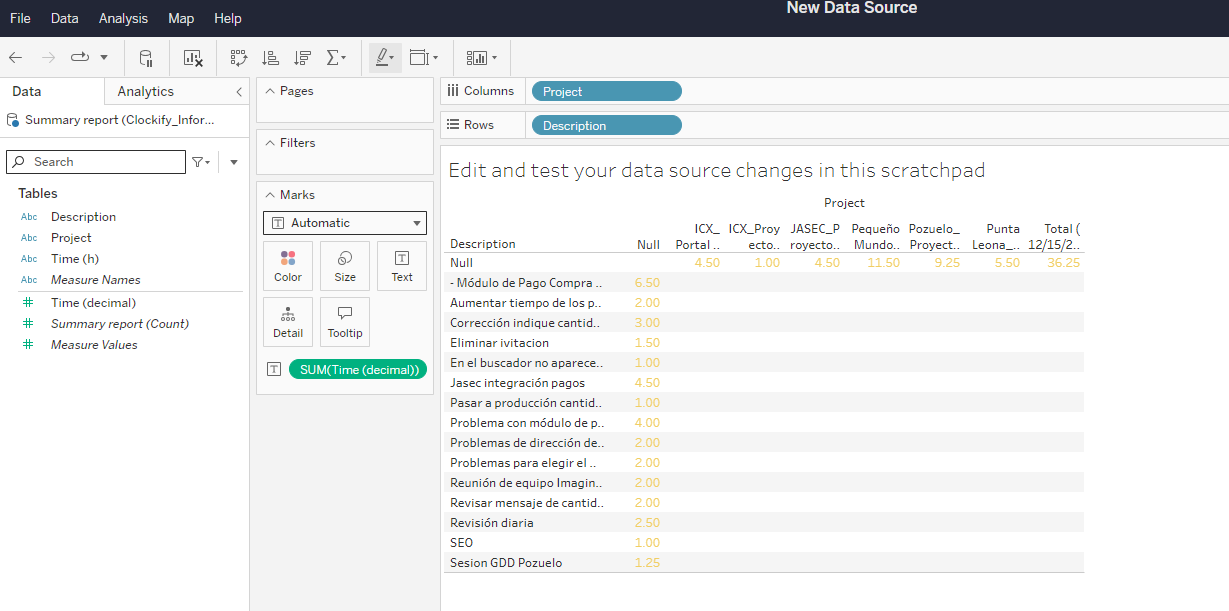The height and width of the screenshot is (611, 1229).
Task: Sort data descending
Action: point(302,57)
